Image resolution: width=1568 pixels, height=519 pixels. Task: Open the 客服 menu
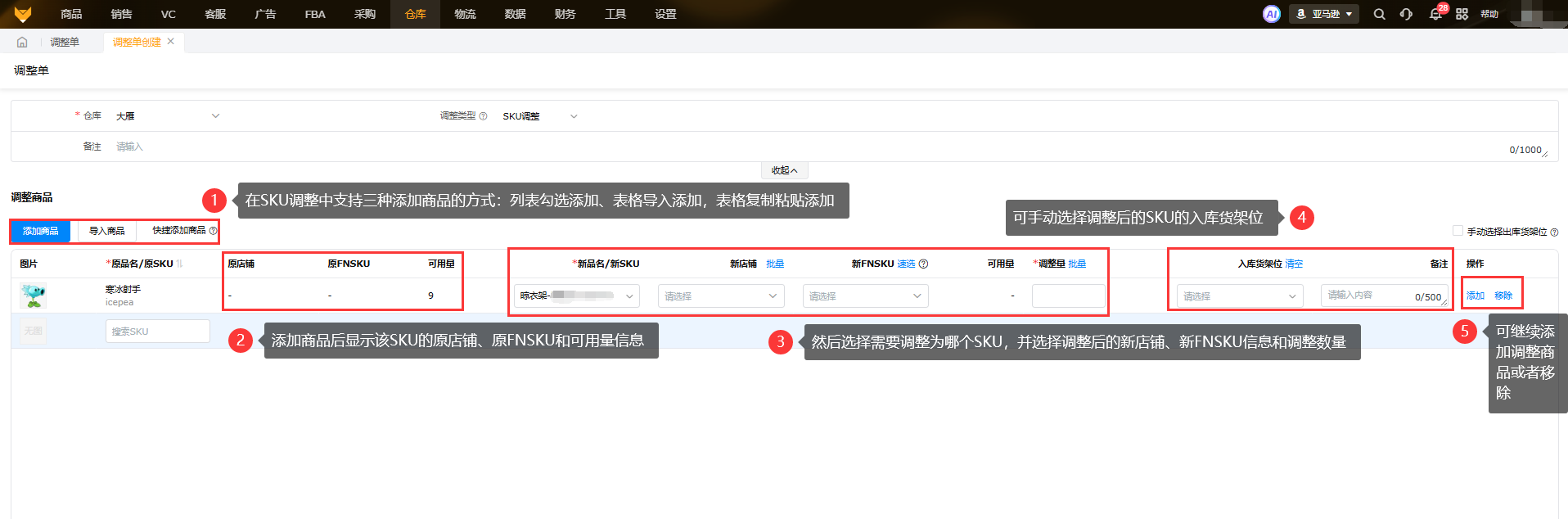point(215,14)
